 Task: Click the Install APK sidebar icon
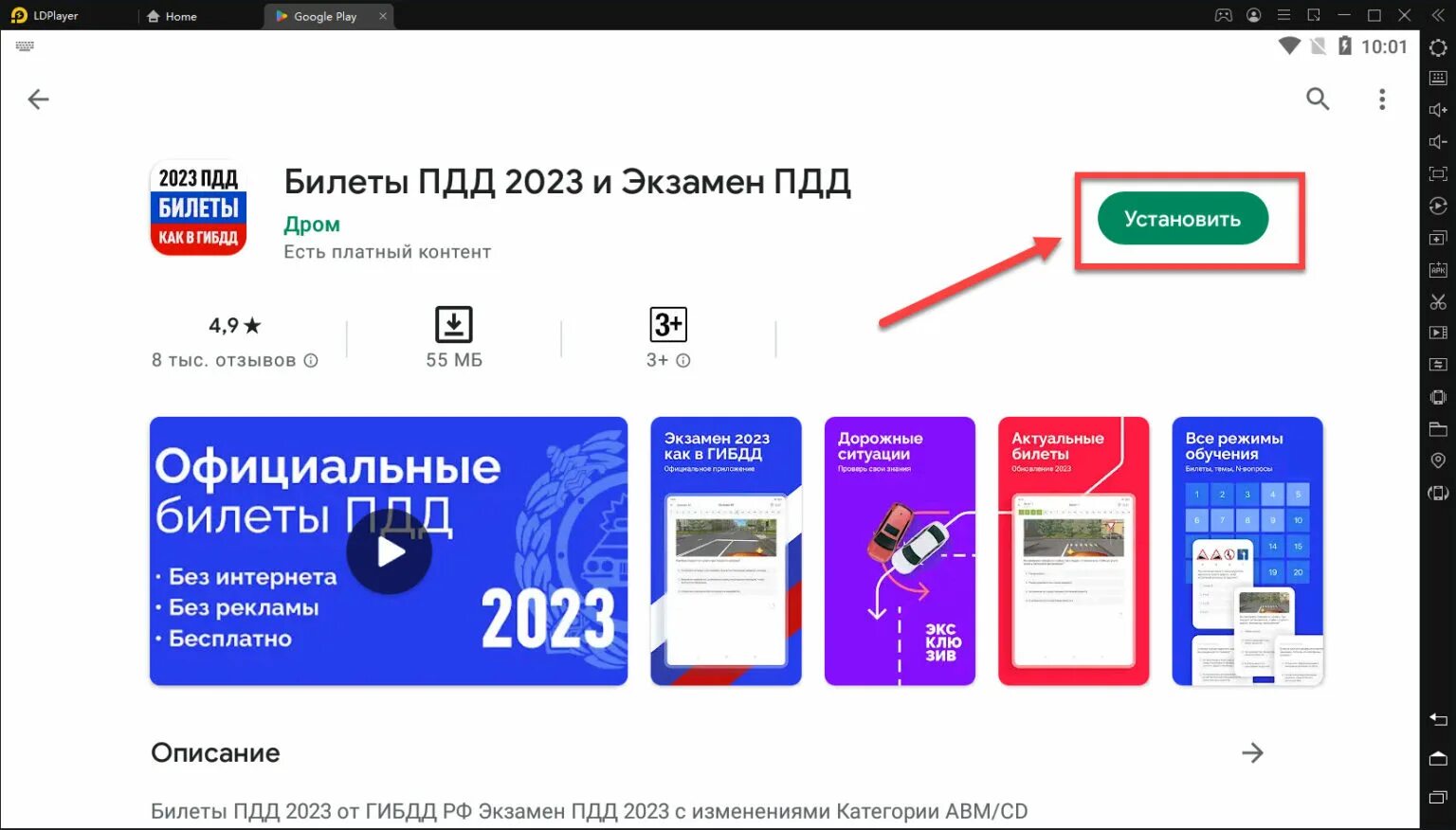point(1438,270)
